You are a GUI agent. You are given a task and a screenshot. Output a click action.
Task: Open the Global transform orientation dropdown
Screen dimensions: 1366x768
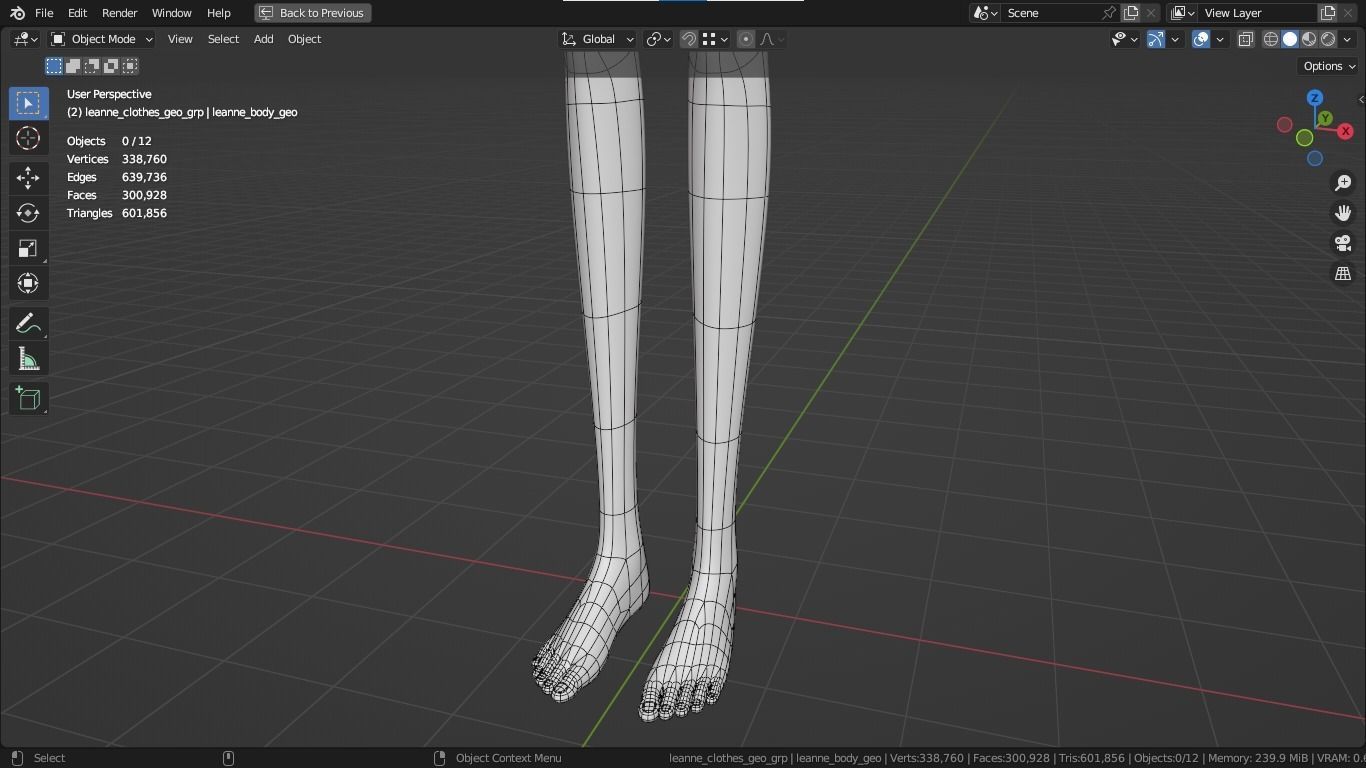[x=597, y=39]
